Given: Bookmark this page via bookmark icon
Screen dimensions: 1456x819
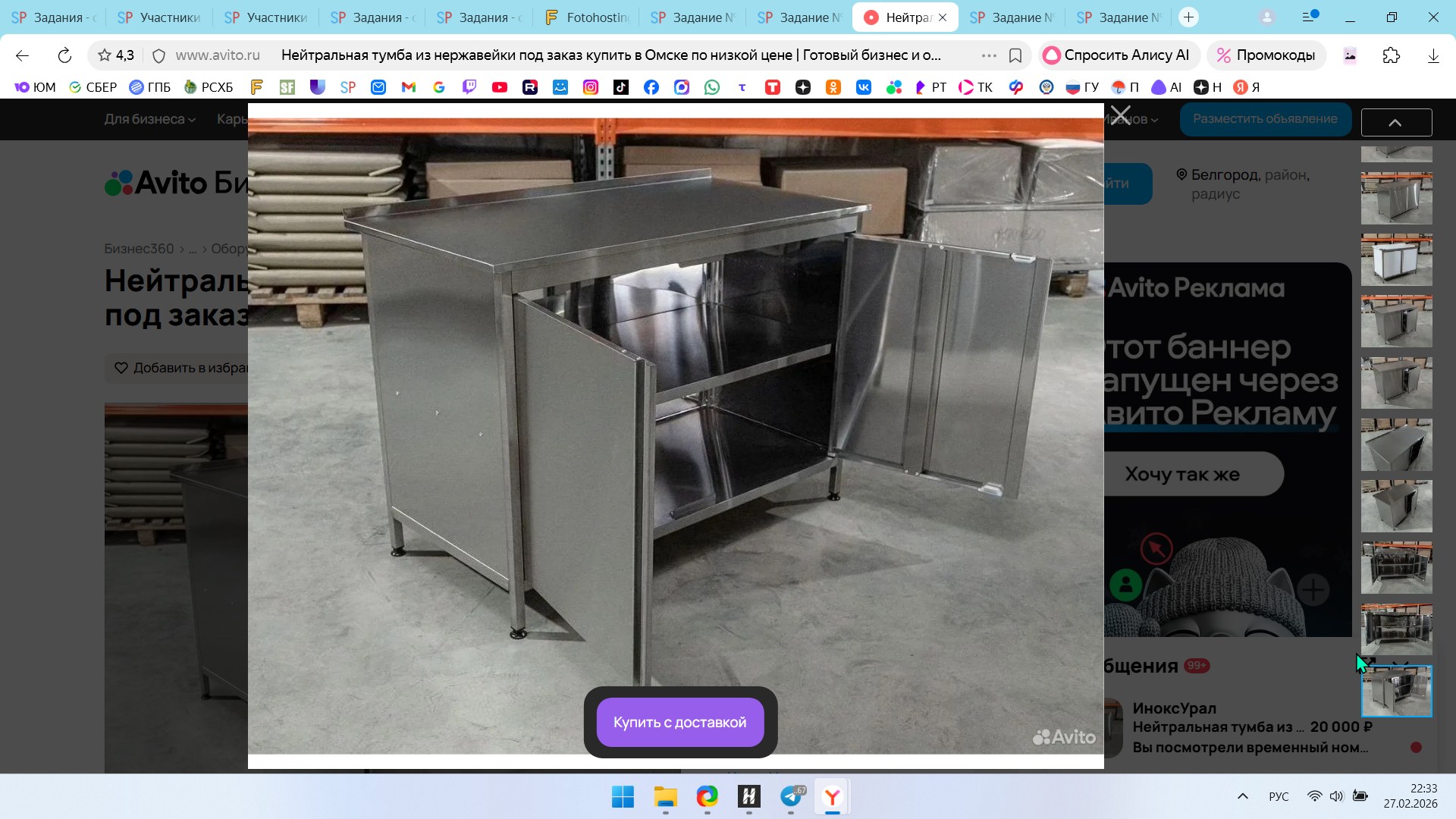Looking at the screenshot, I should [x=1015, y=55].
